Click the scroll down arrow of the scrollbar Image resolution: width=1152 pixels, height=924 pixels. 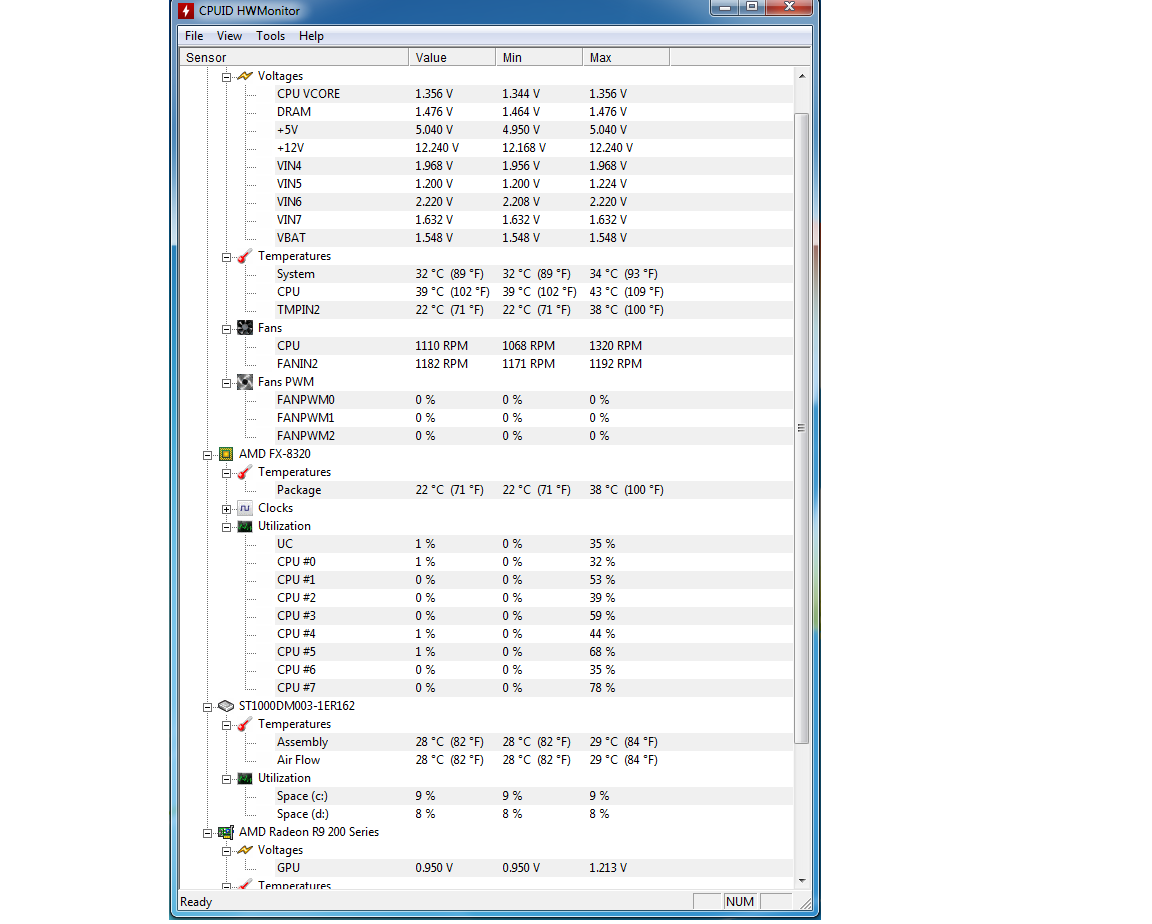(x=802, y=881)
